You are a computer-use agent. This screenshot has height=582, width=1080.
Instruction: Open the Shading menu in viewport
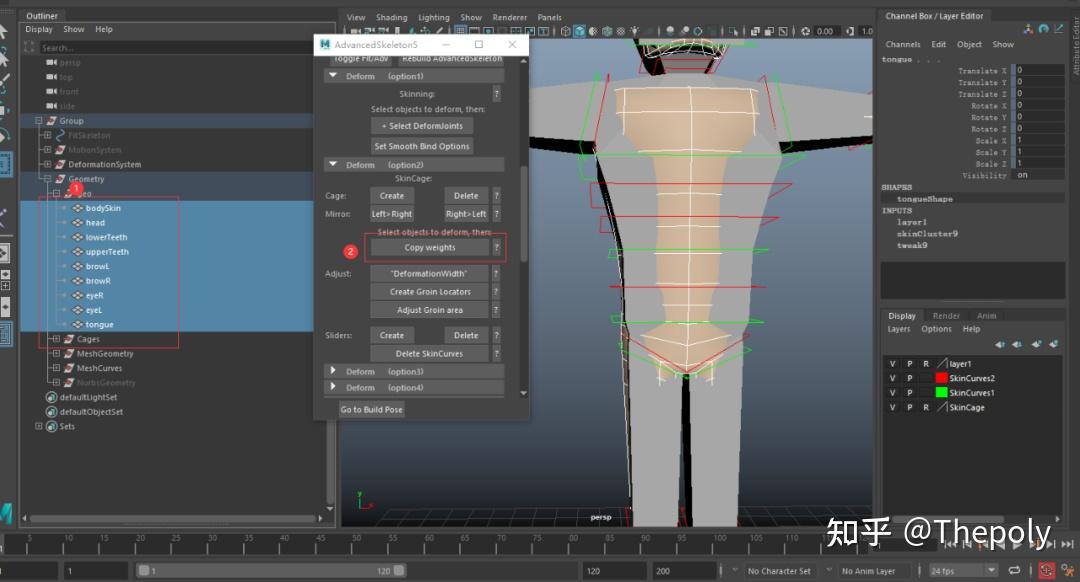391,17
